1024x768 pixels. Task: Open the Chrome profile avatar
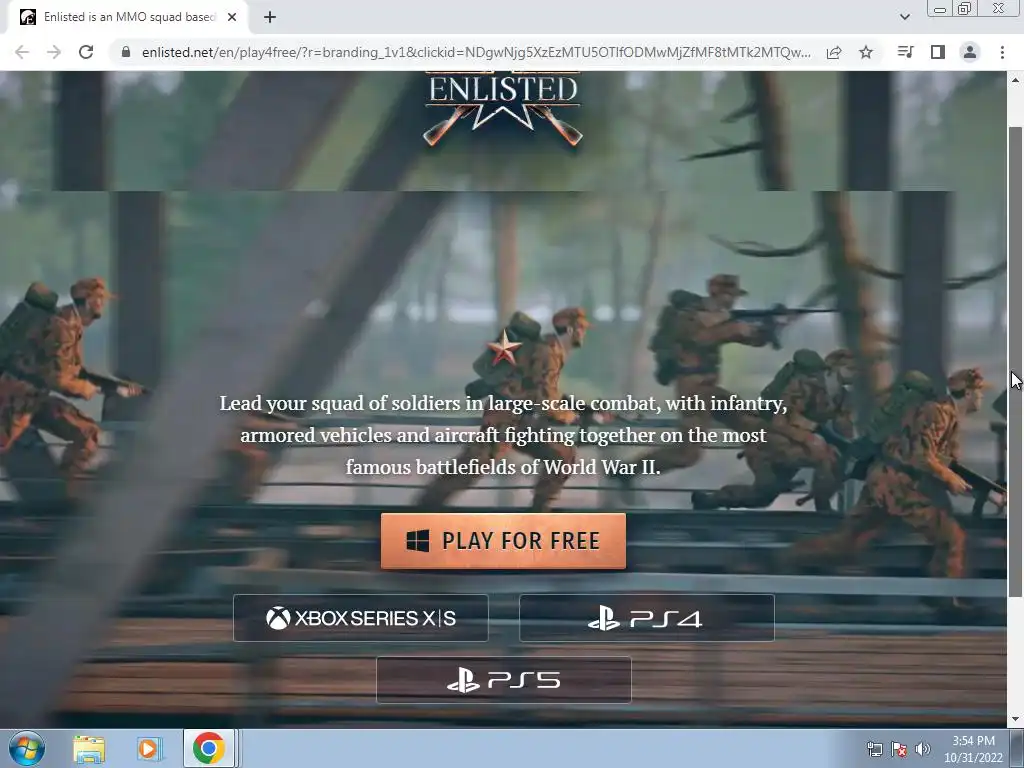[970, 52]
